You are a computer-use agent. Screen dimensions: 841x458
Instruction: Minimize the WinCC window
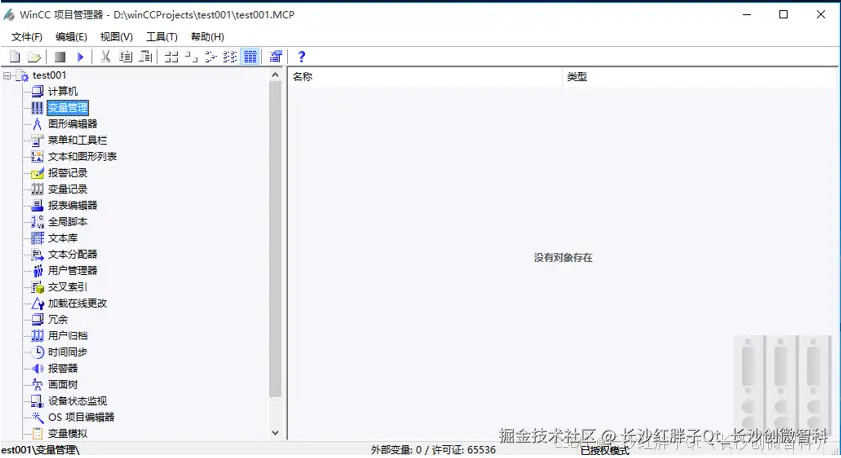(747, 14)
